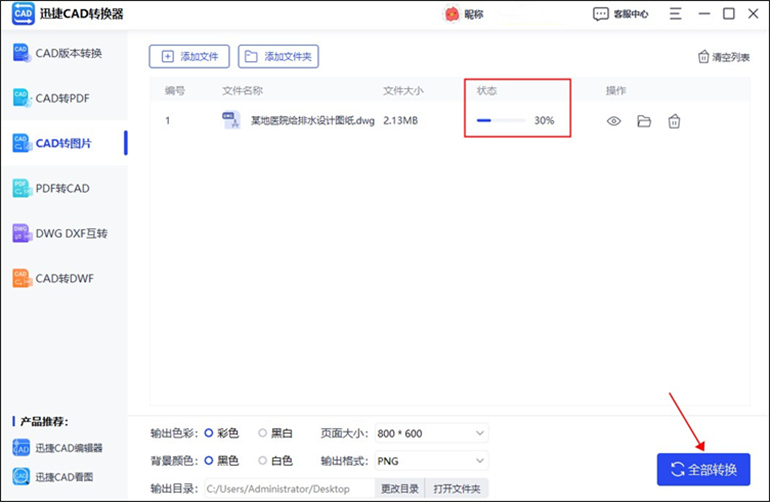
Task: Click the 昵称 username label
Action: 474,15
